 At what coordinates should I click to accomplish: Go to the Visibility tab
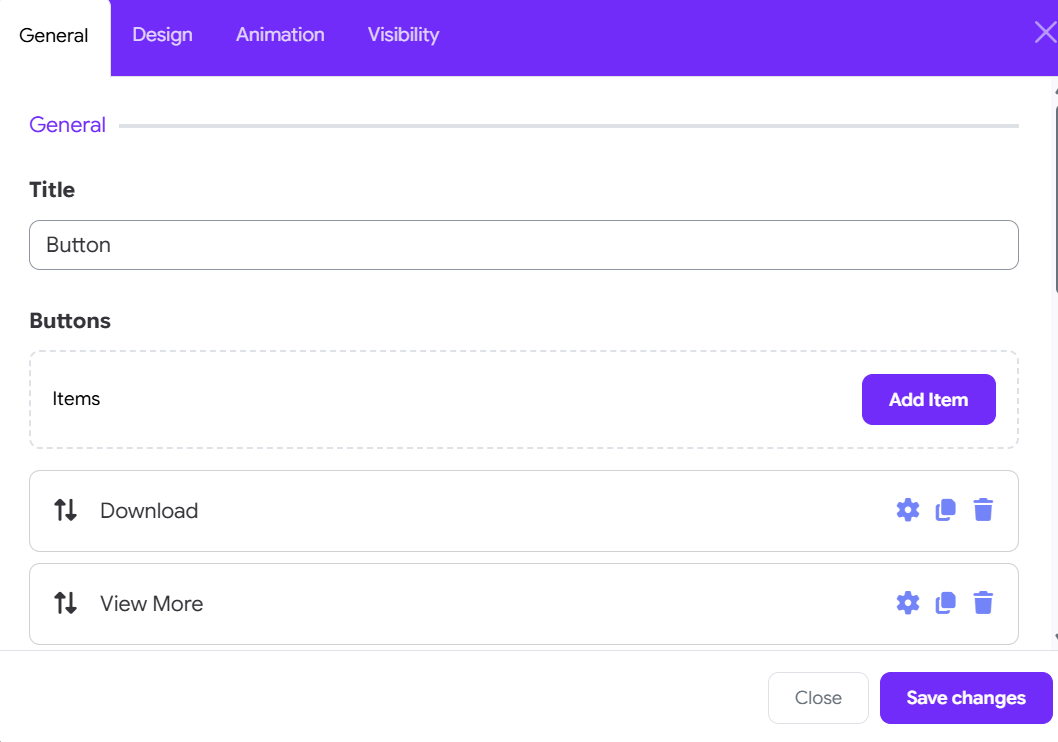(x=403, y=34)
